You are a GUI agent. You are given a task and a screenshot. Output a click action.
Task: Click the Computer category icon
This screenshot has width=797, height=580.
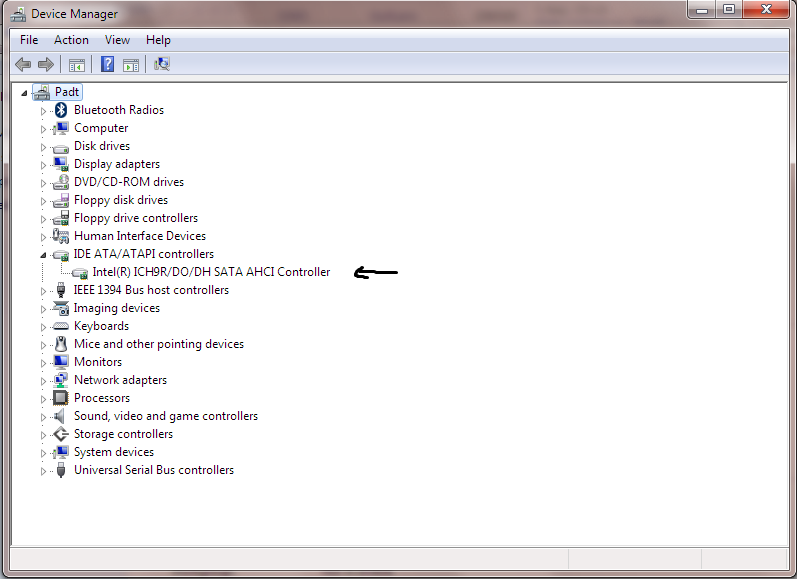61,128
